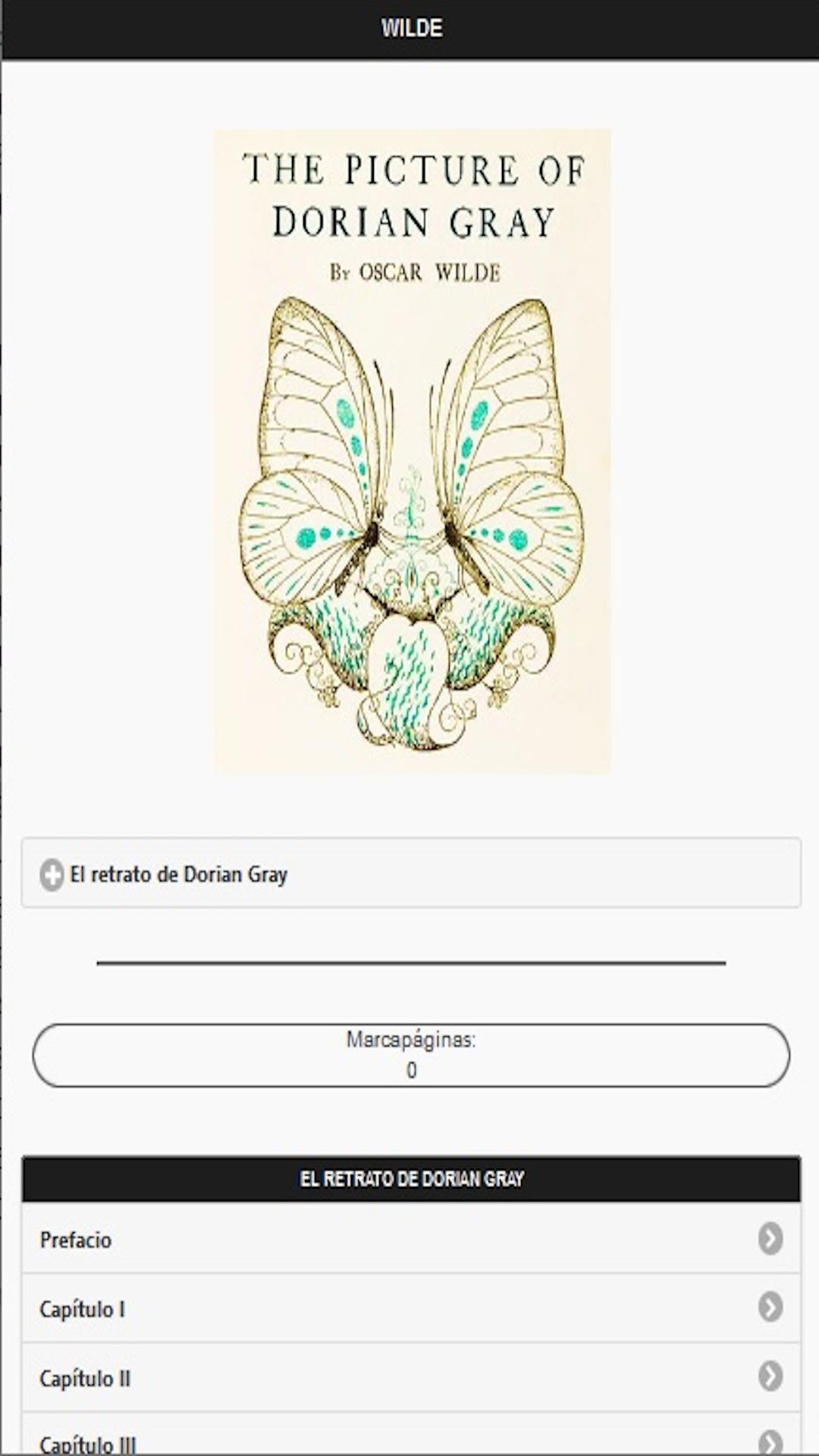Open Capítulo II from the chapter list

[x=411, y=1377]
